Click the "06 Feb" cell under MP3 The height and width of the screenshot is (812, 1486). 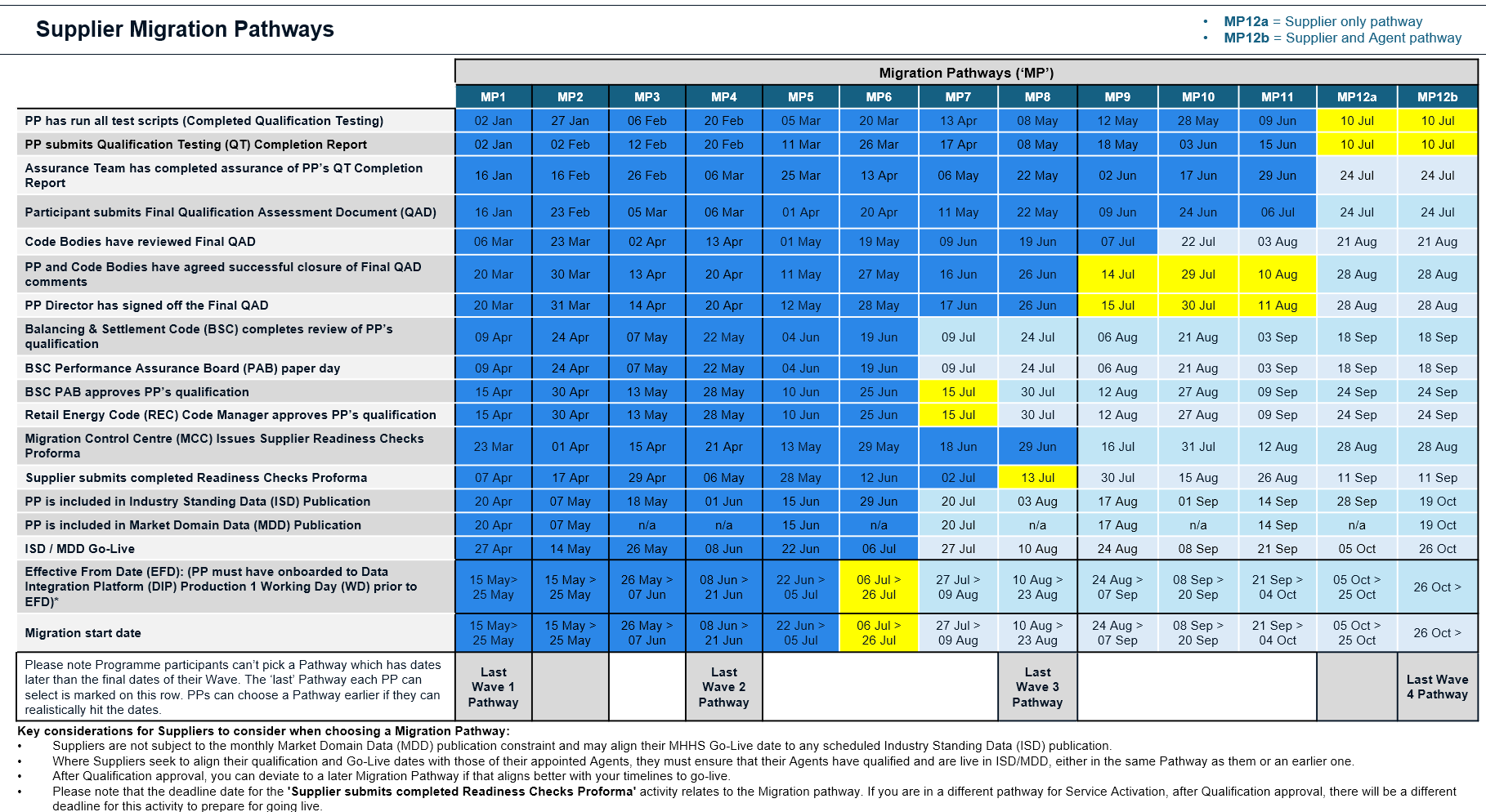point(647,121)
